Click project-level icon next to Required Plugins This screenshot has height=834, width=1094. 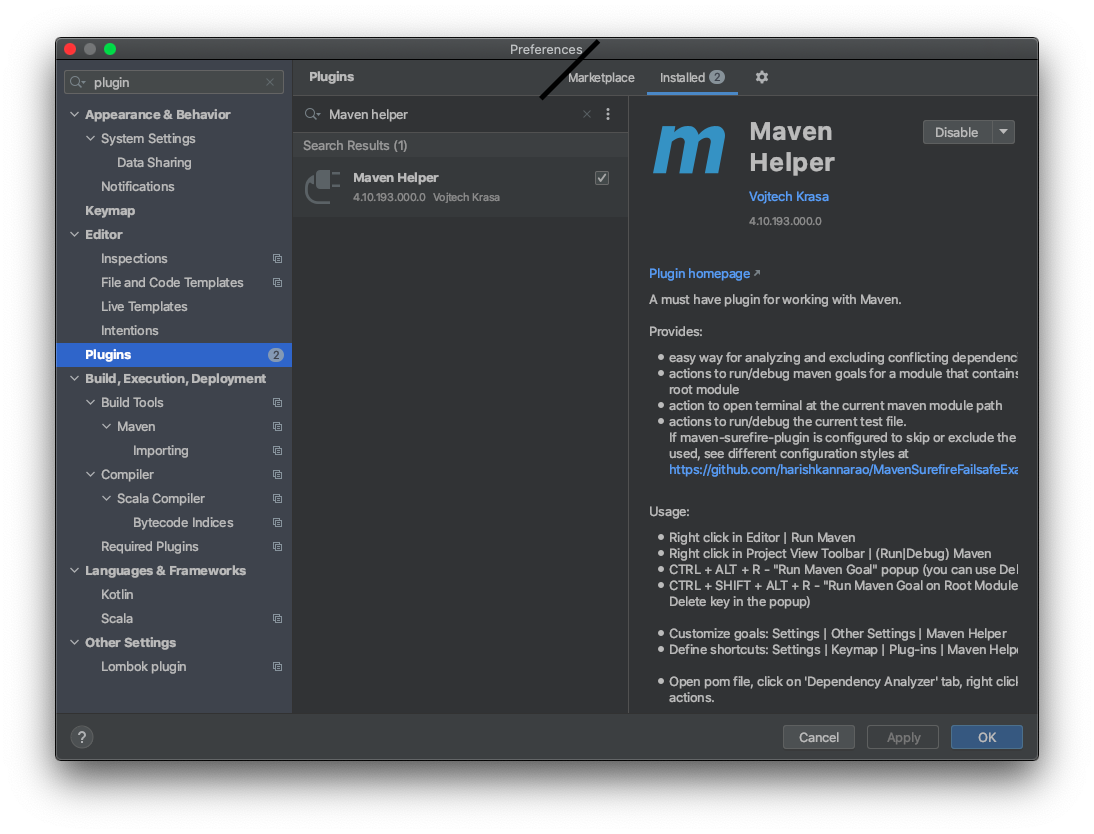(x=277, y=546)
